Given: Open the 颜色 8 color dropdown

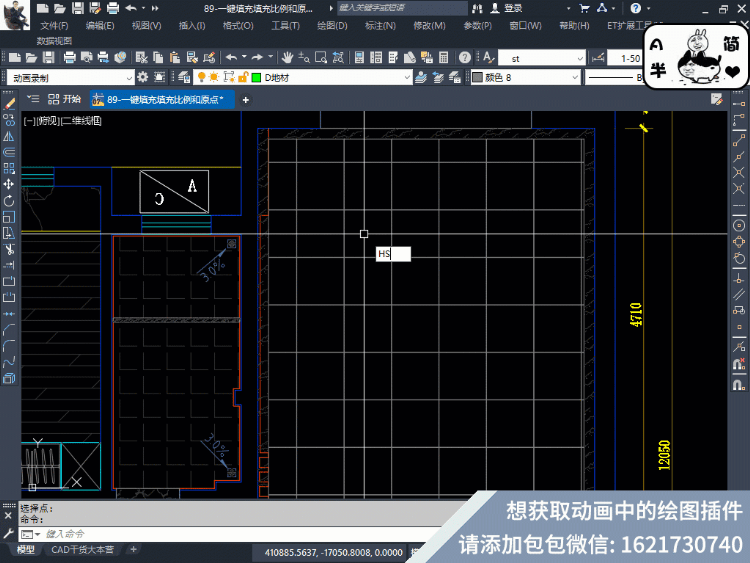Looking at the screenshot, I should tap(574, 77).
